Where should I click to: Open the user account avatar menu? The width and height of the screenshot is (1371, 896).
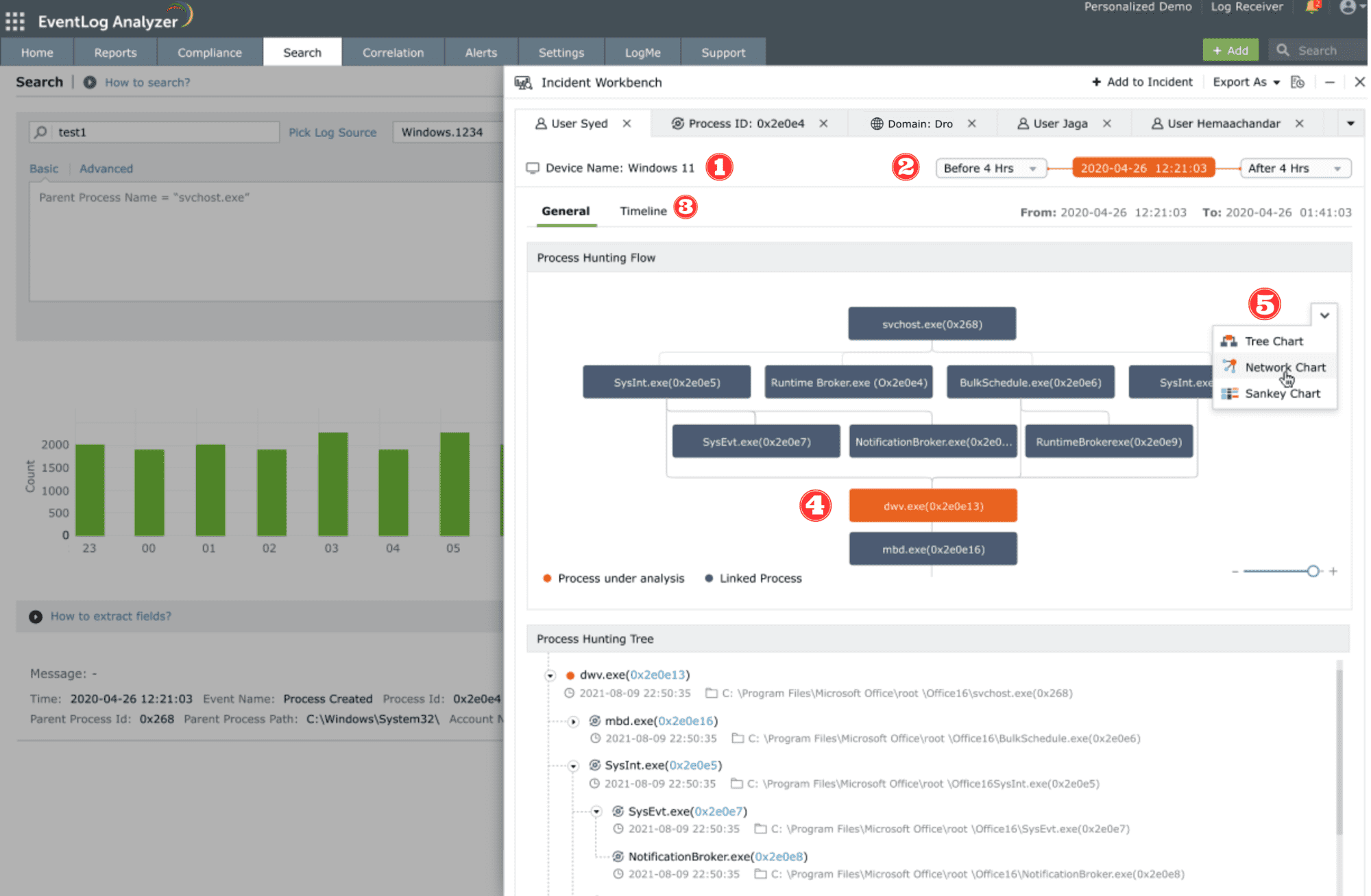click(x=1348, y=8)
